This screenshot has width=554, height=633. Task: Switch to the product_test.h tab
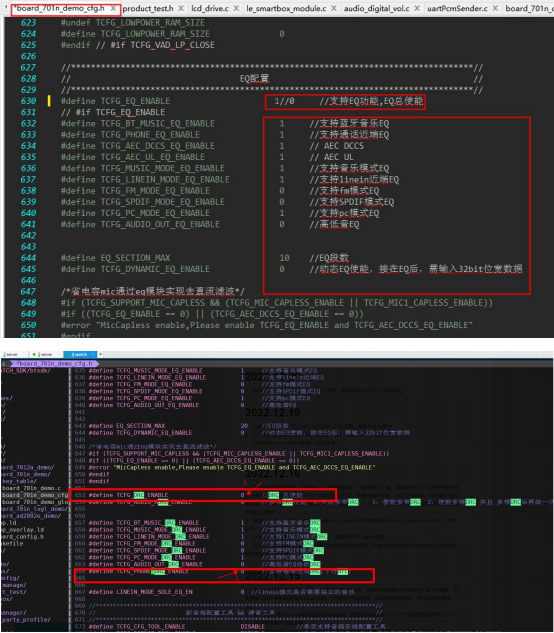pyautogui.click(x=148, y=8)
